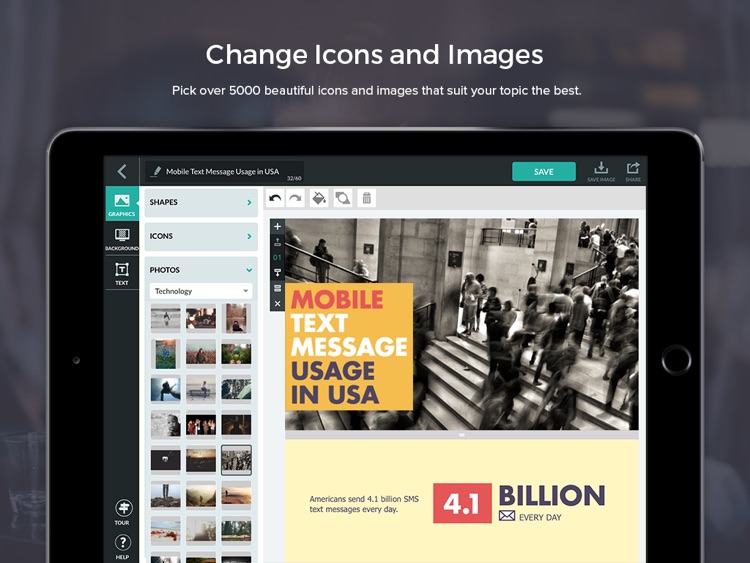Click the block resize handle below photo
Viewport: 750px width, 563px height.
462,435
